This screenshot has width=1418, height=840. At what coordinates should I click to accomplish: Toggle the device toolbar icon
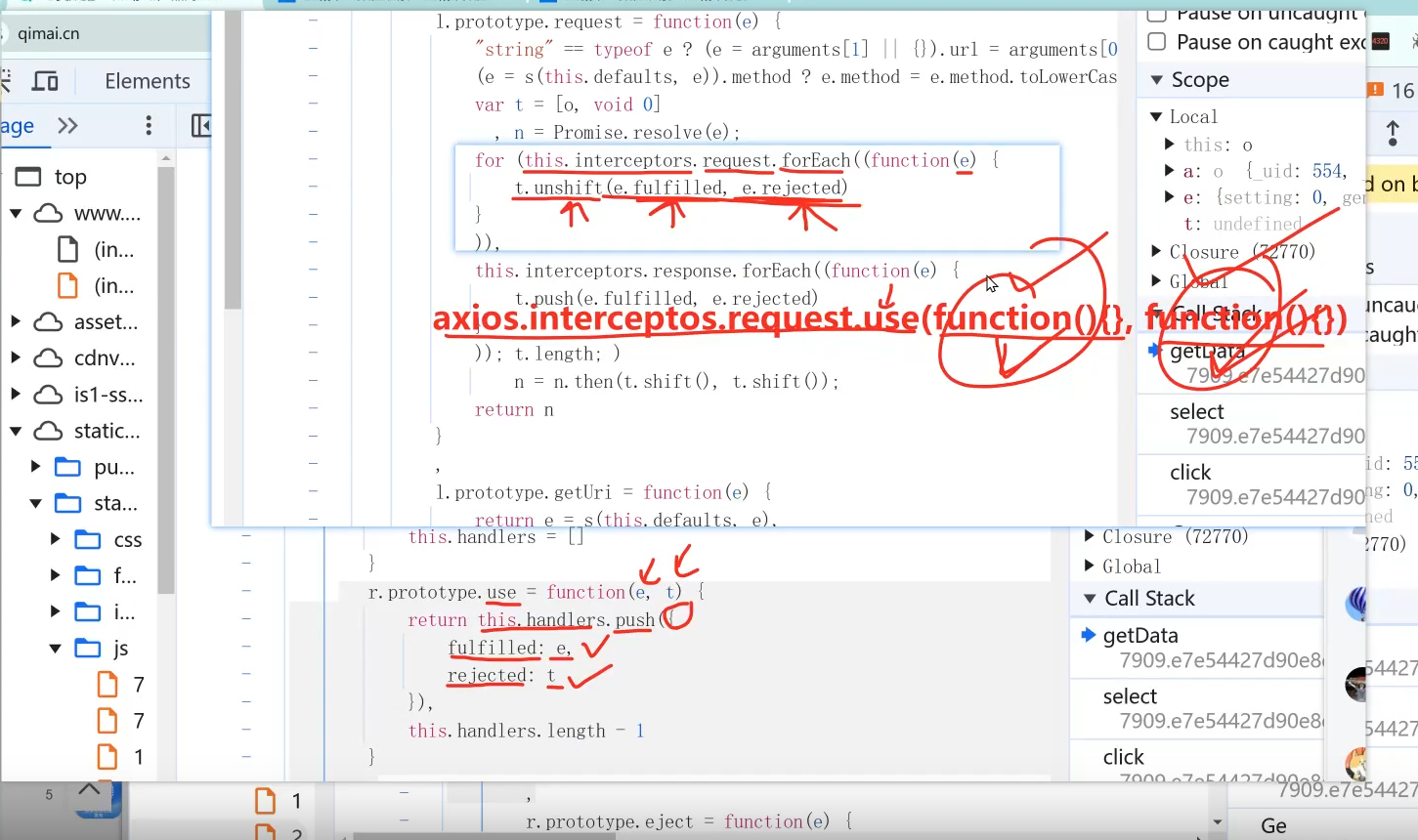point(45,81)
